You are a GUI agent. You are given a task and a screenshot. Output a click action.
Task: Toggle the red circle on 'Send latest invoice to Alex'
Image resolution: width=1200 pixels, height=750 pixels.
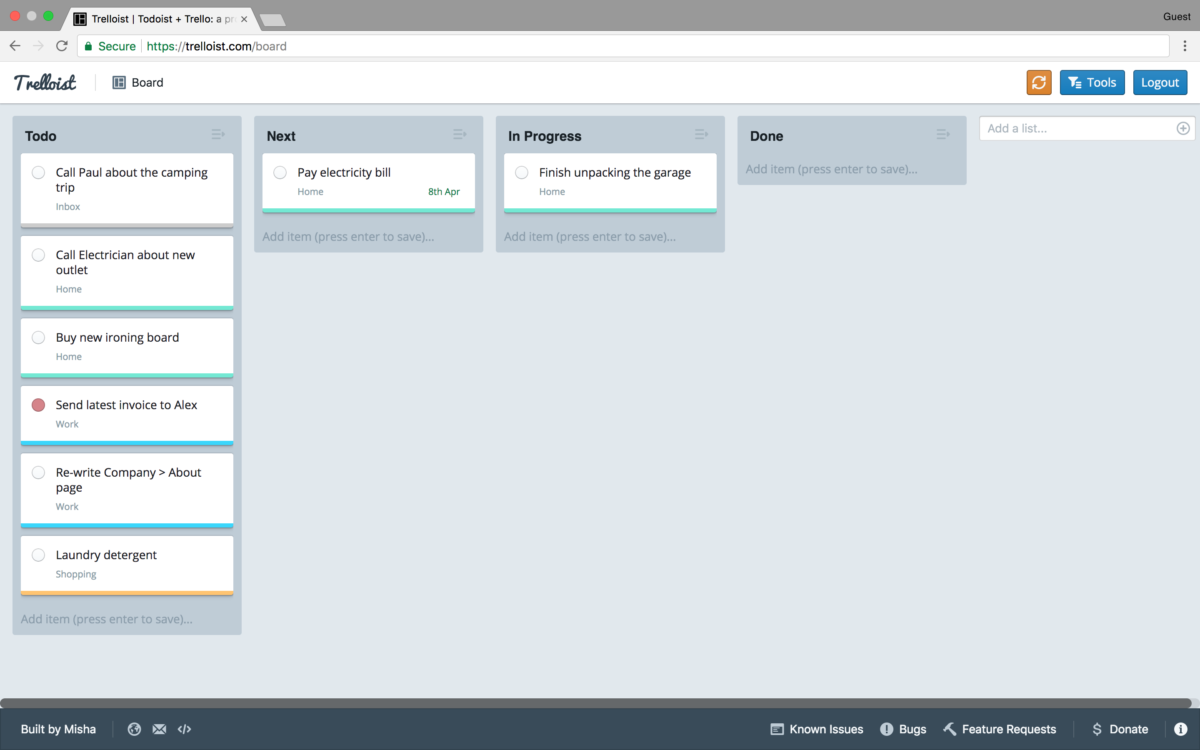click(38, 405)
